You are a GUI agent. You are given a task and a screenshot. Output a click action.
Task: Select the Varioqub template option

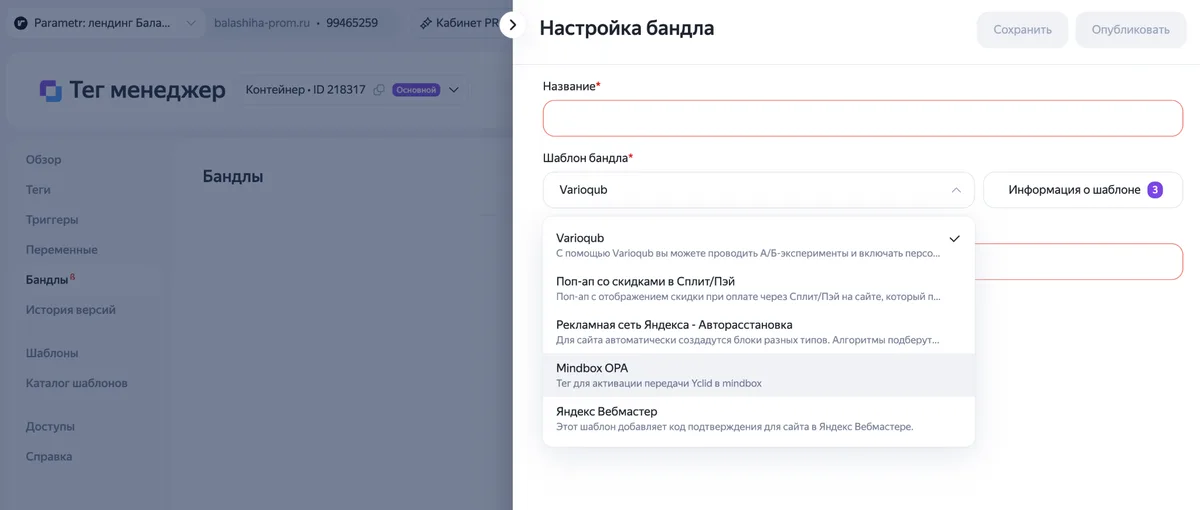[758, 245]
